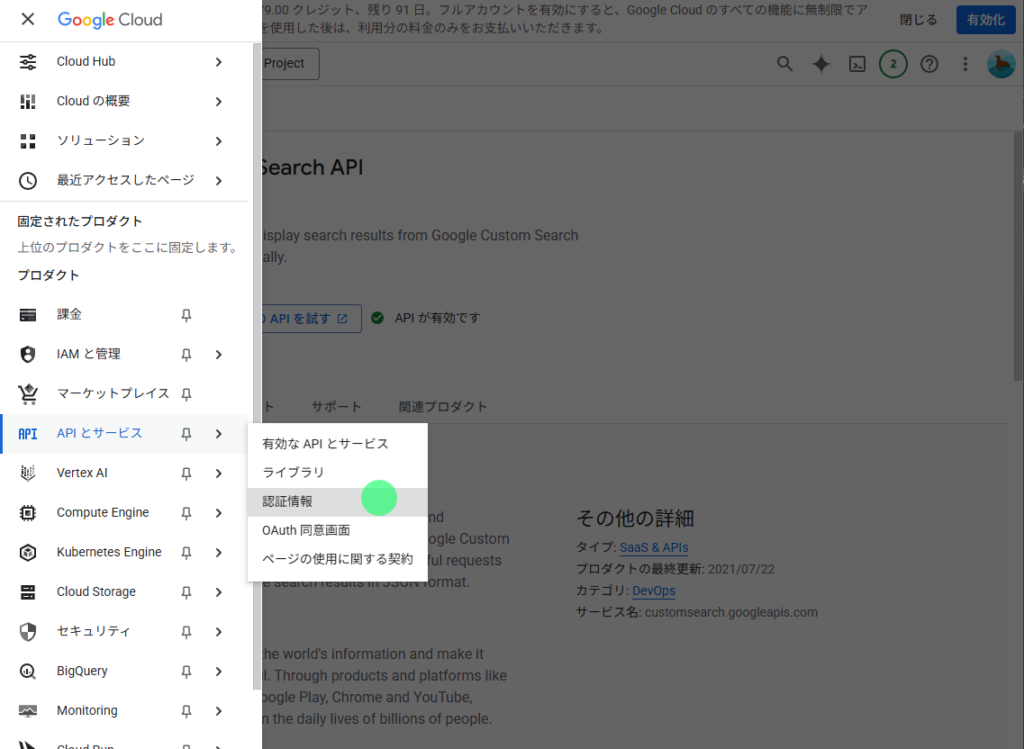The height and width of the screenshot is (749, 1024).
Task: Click the Gemini sparkle icon in header
Action: (x=821, y=64)
